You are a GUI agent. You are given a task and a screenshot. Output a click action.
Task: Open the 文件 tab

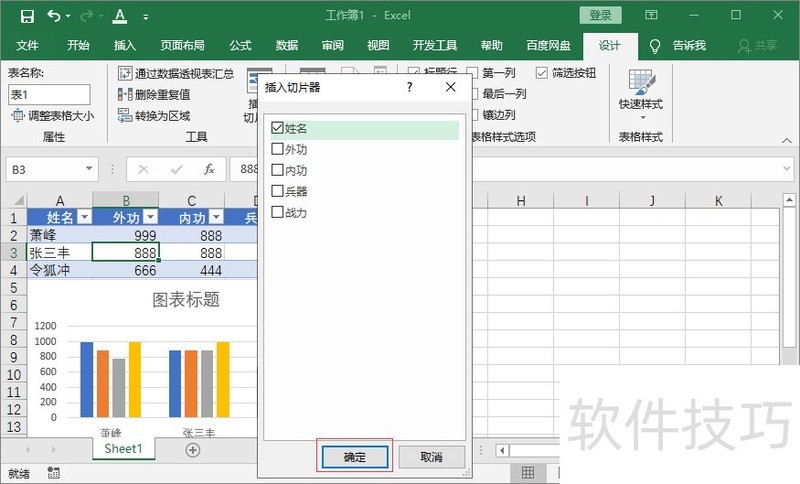tap(27, 45)
